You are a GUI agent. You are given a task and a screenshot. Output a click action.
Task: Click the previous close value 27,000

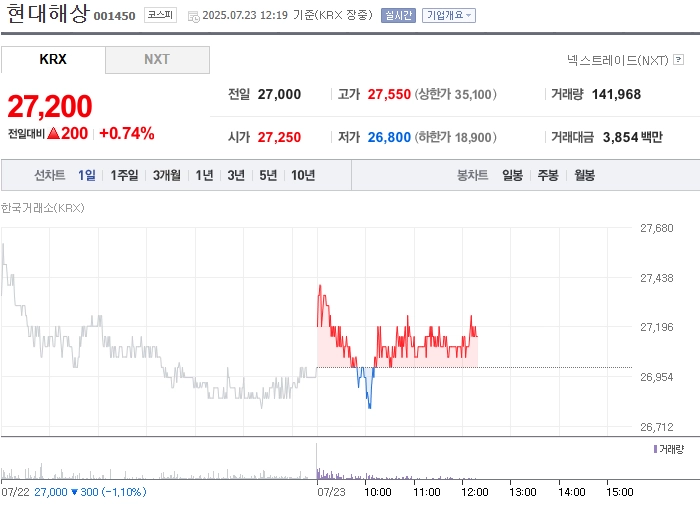point(279,94)
